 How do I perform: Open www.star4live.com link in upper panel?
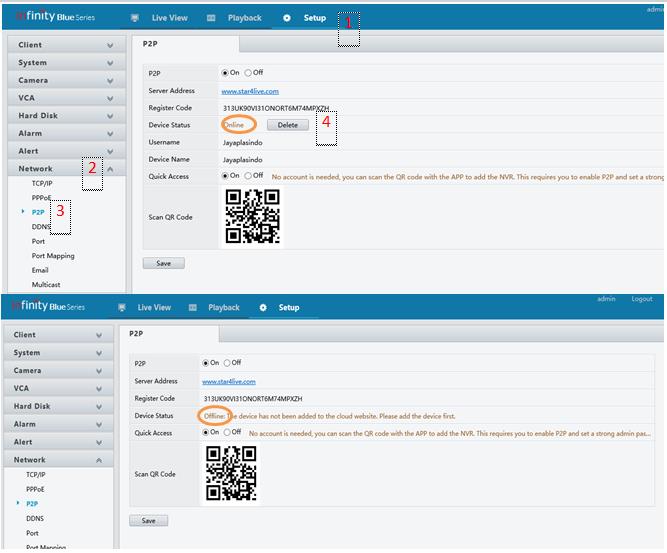click(242, 91)
